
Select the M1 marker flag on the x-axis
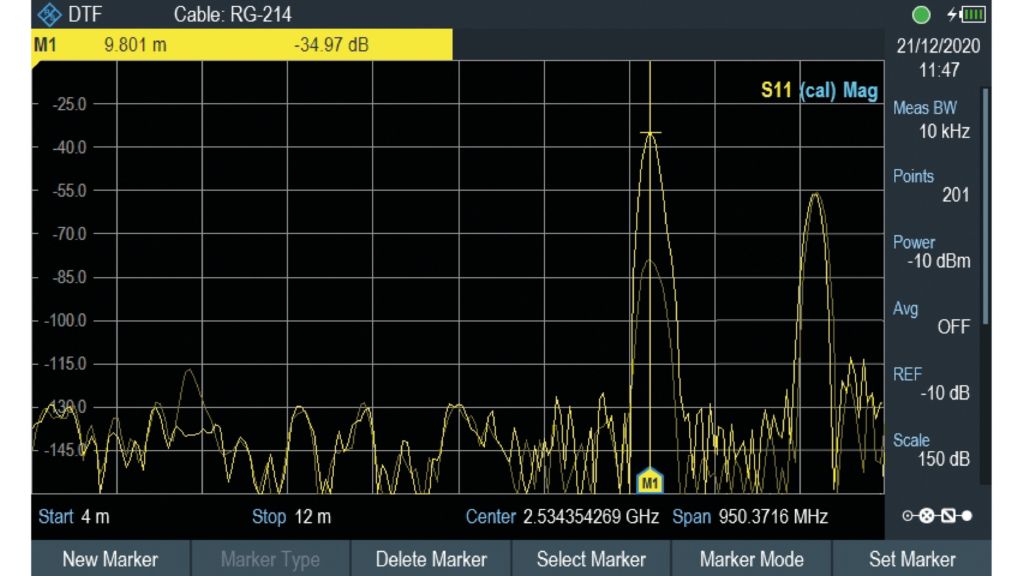tap(650, 482)
